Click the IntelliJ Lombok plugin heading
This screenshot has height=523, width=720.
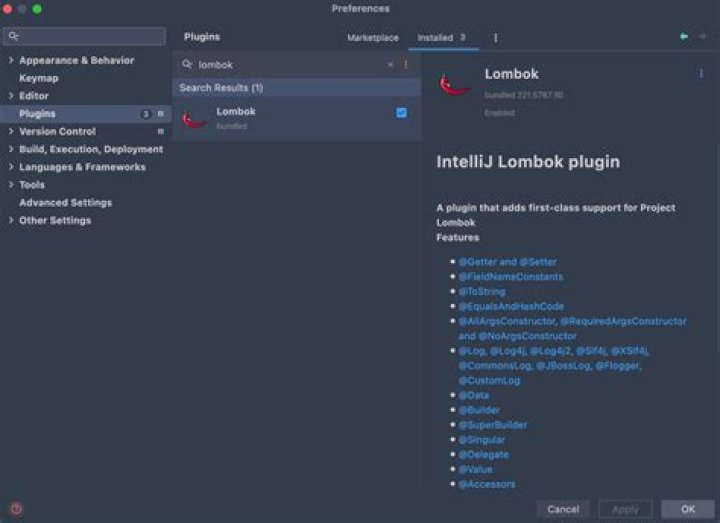tap(528, 162)
